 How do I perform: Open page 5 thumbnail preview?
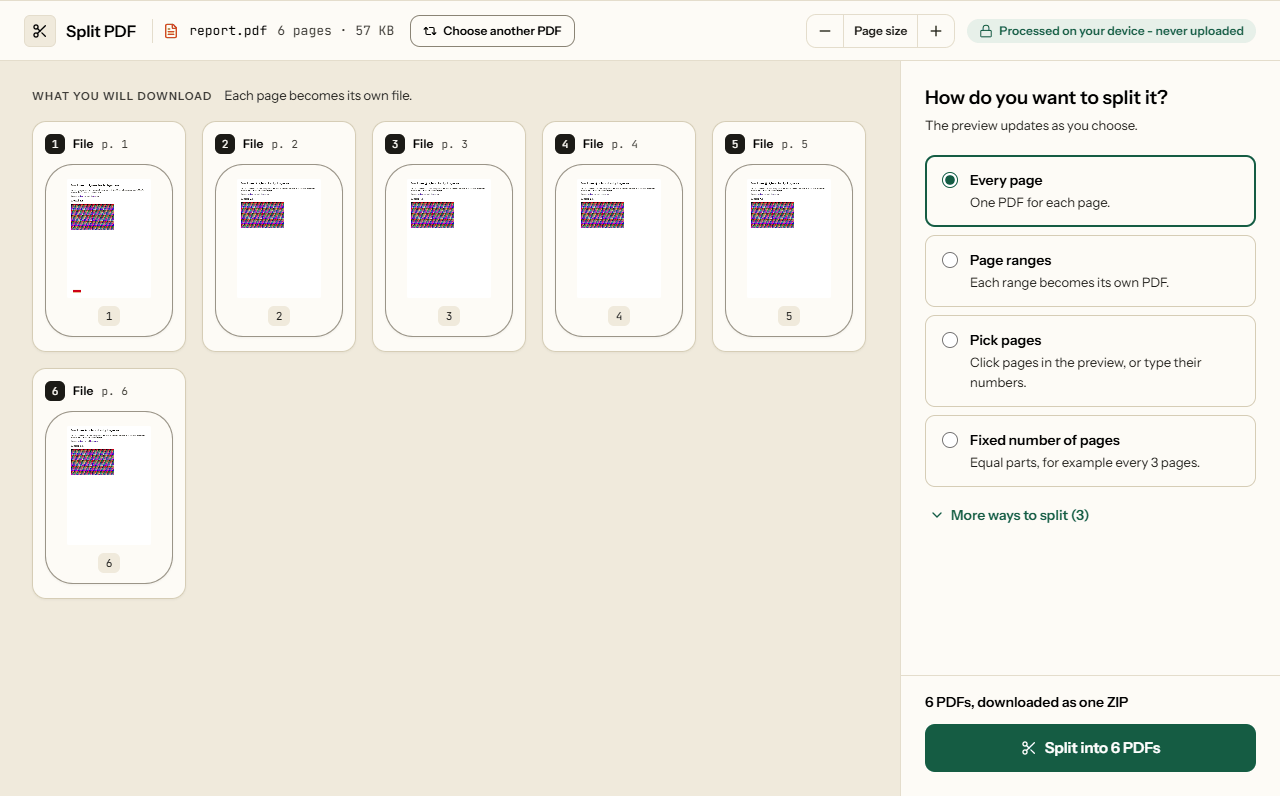[x=789, y=250]
